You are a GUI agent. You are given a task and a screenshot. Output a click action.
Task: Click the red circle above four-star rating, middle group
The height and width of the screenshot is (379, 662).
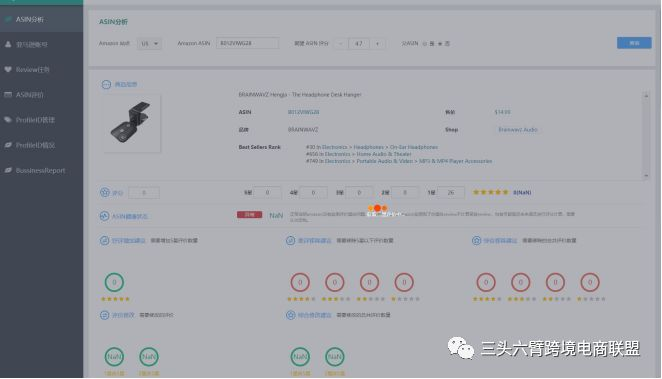point(300,282)
